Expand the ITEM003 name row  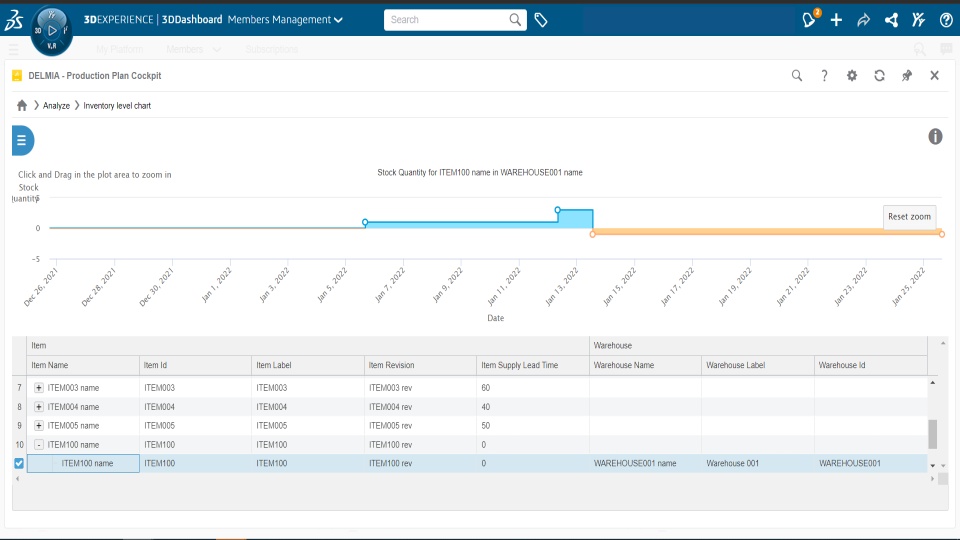point(39,387)
